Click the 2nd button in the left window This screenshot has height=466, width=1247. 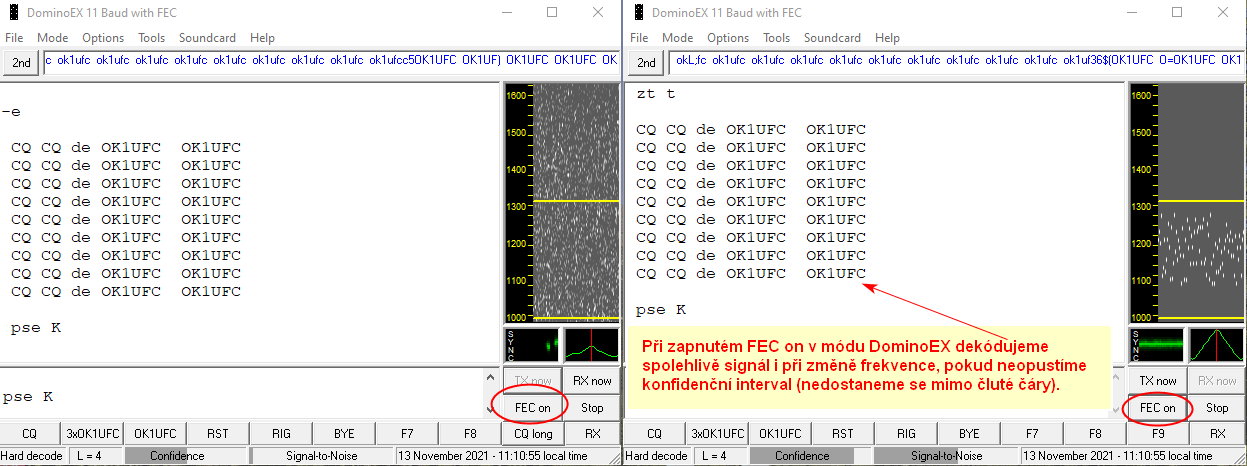21,62
